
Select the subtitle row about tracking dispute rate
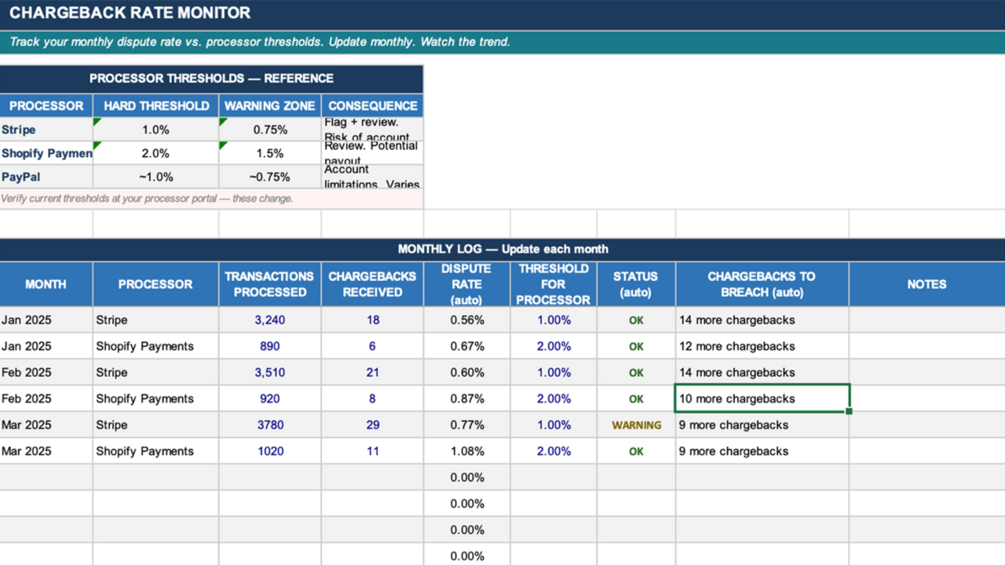[502, 42]
